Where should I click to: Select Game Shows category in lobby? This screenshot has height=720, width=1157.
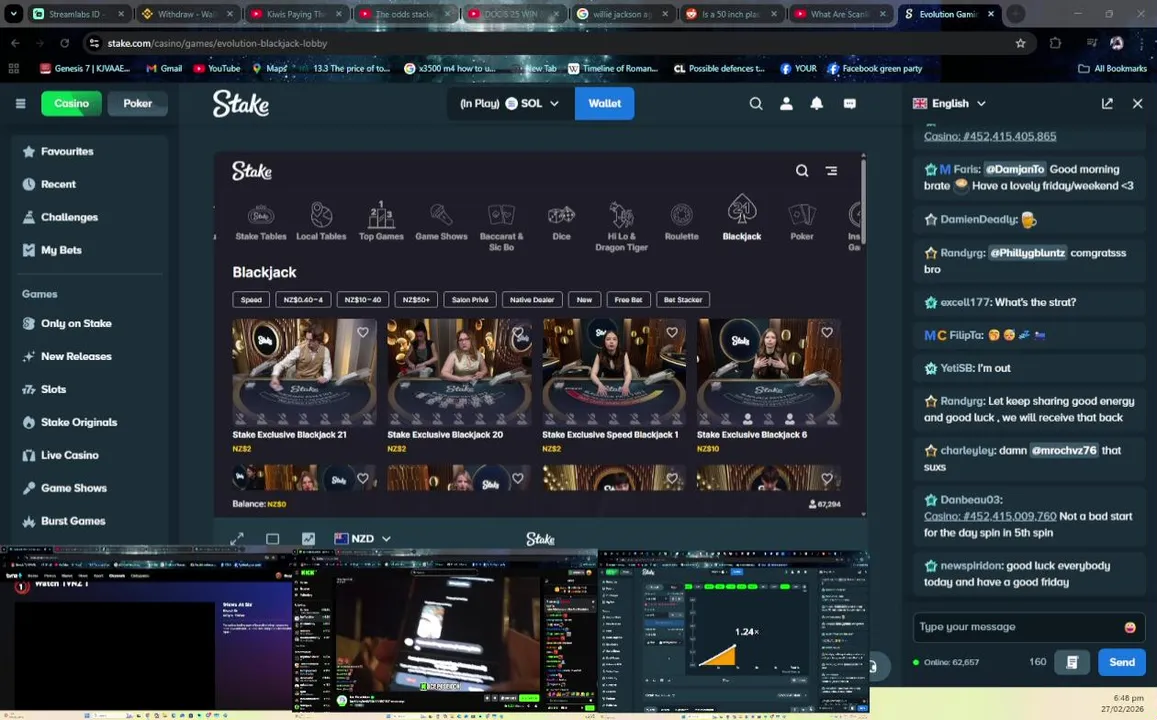coord(441,222)
